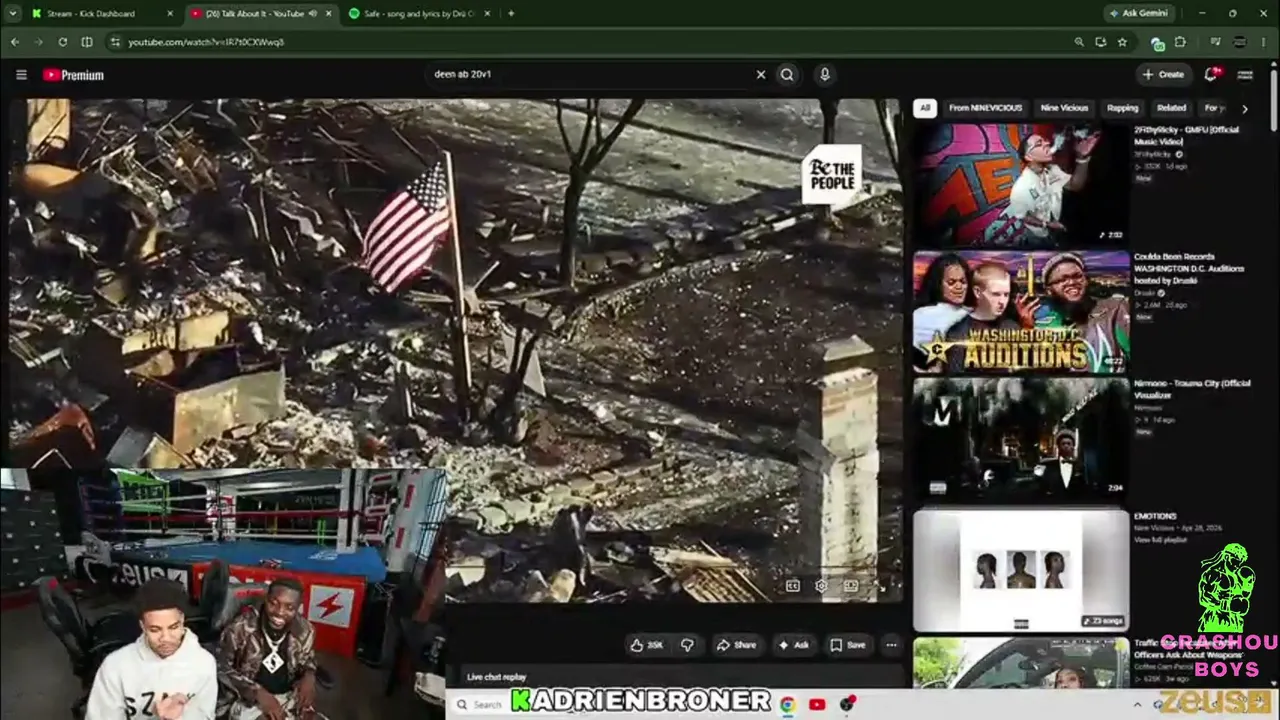Toggle the browser side panel icon
1280x720 pixels.
87,42
